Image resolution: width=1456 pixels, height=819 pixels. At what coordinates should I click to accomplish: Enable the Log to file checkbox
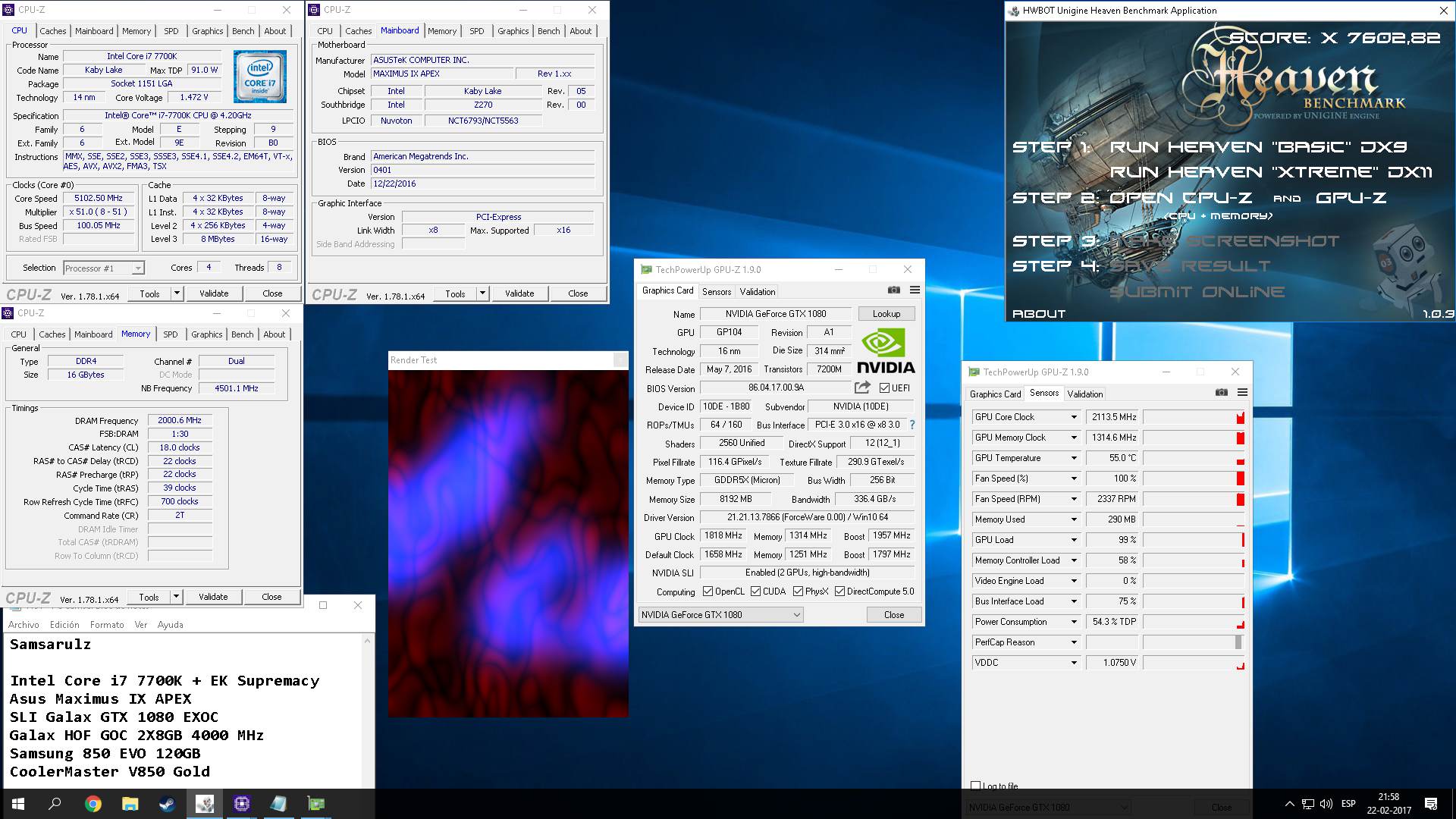point(976,786)
